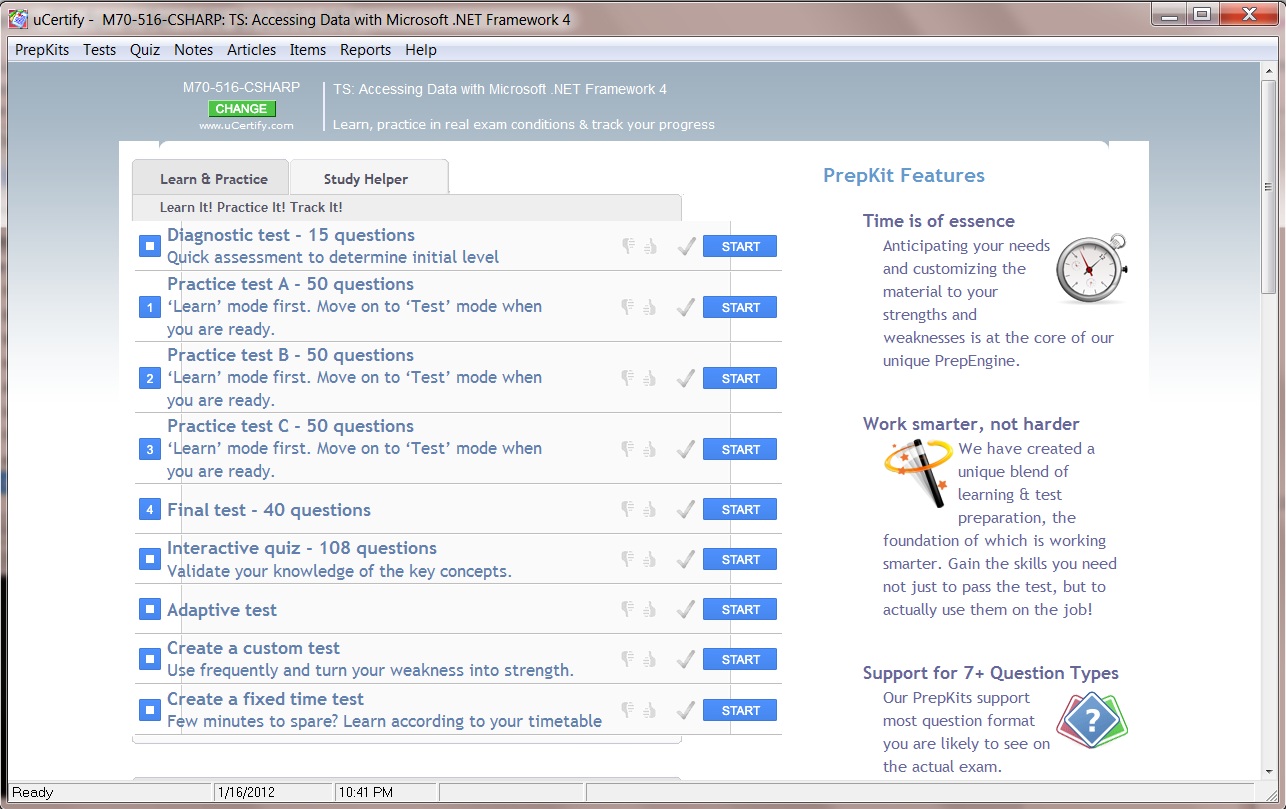Click checkmark icon for Practice test C
This screenshot has height=809, width=1286.
pos(686,449)
